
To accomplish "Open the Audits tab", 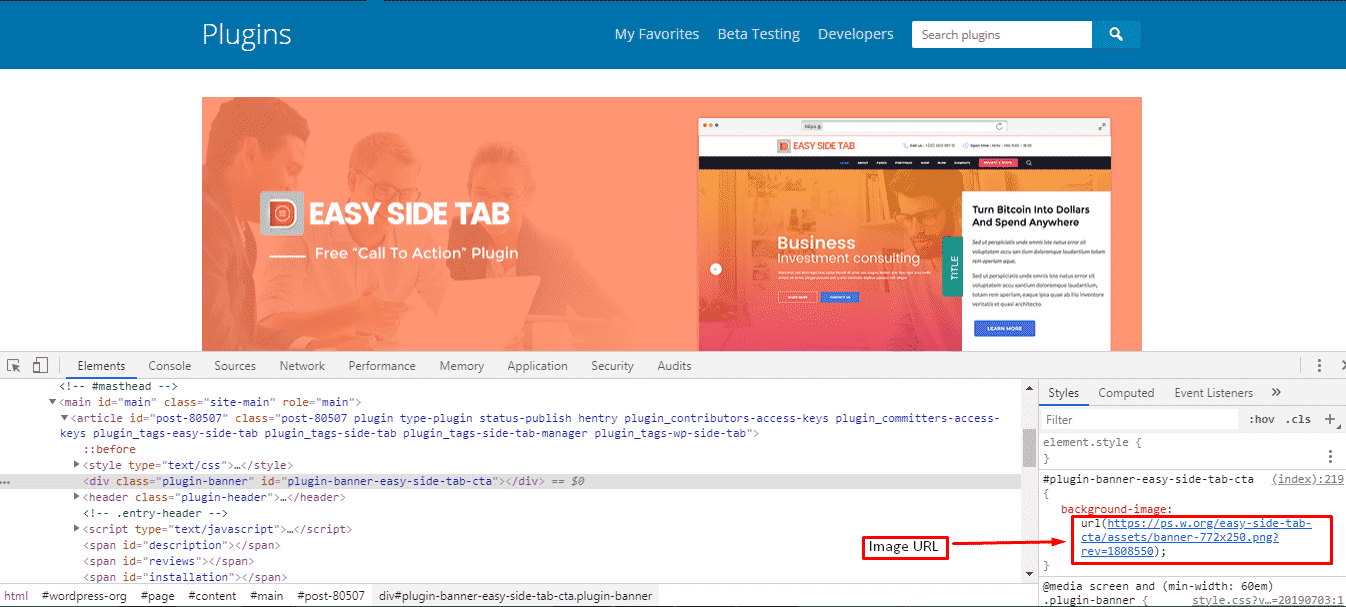I will coord(674,366).
